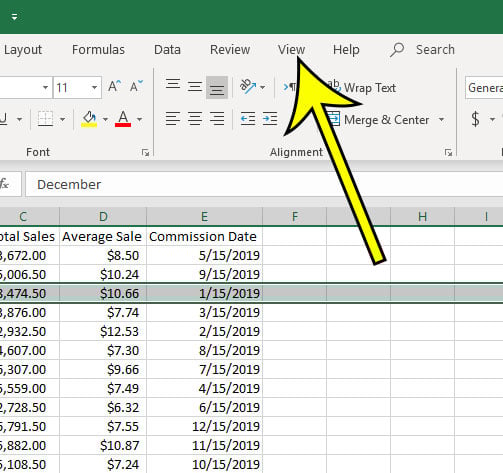The height and width of the screenshot is (473, 503).
Task: Expand the Borders dropdown arrow
Action: [62, 119]
